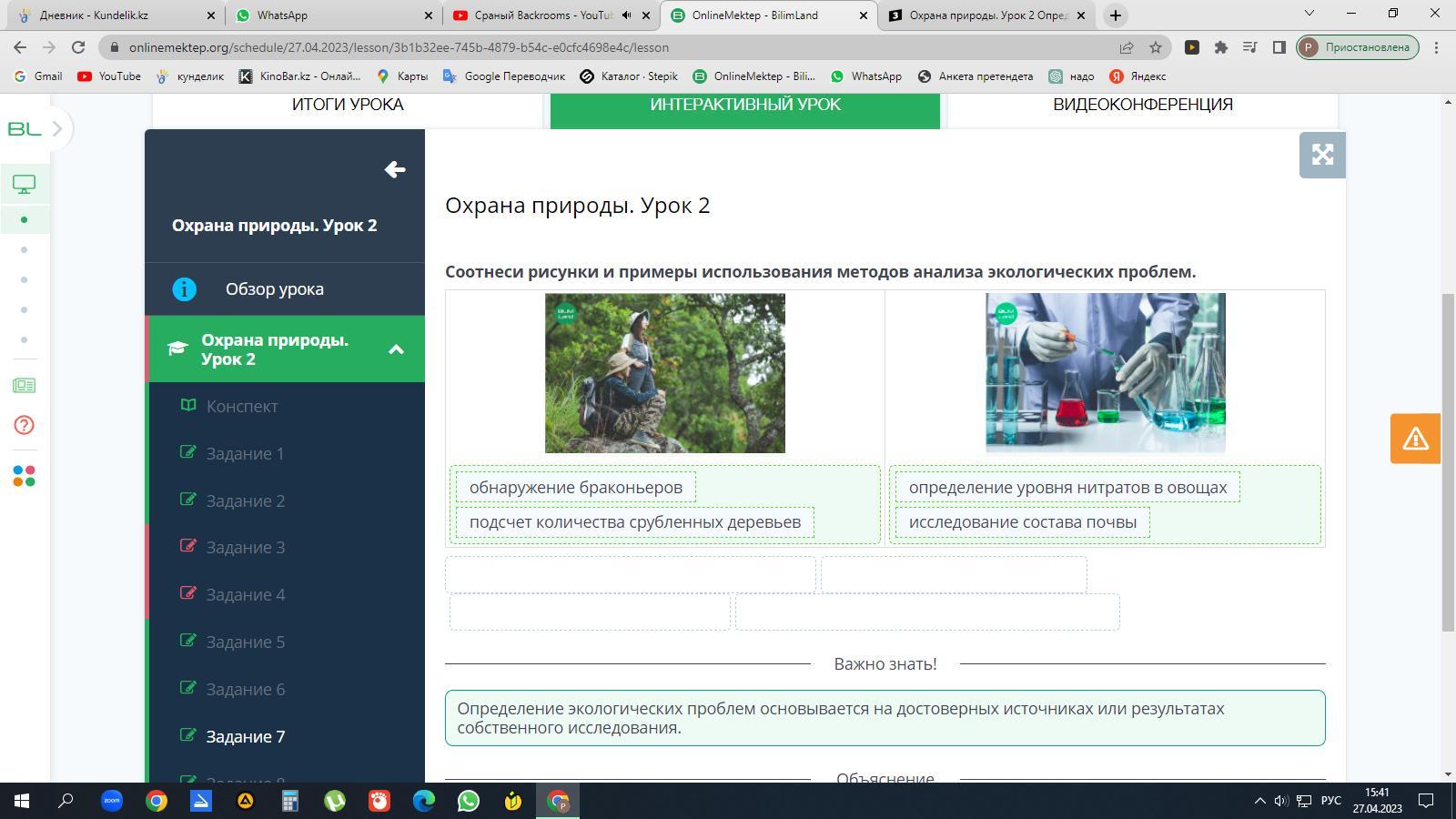Open the help question mark icon
The height and width of the screenshot is (819, 1456).
point(25,425)
